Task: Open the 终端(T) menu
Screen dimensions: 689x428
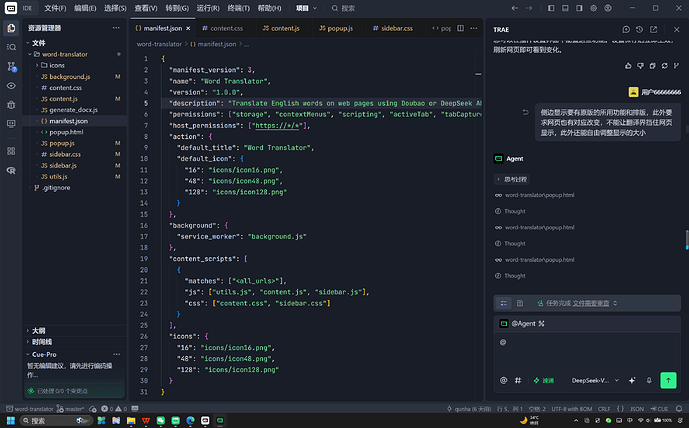Action: (x=238, y=8)
